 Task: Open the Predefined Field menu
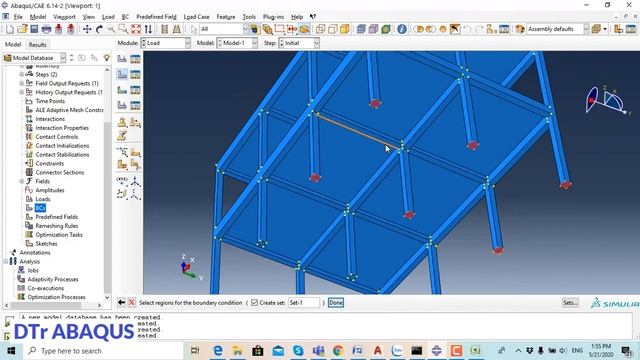[156, 17]
